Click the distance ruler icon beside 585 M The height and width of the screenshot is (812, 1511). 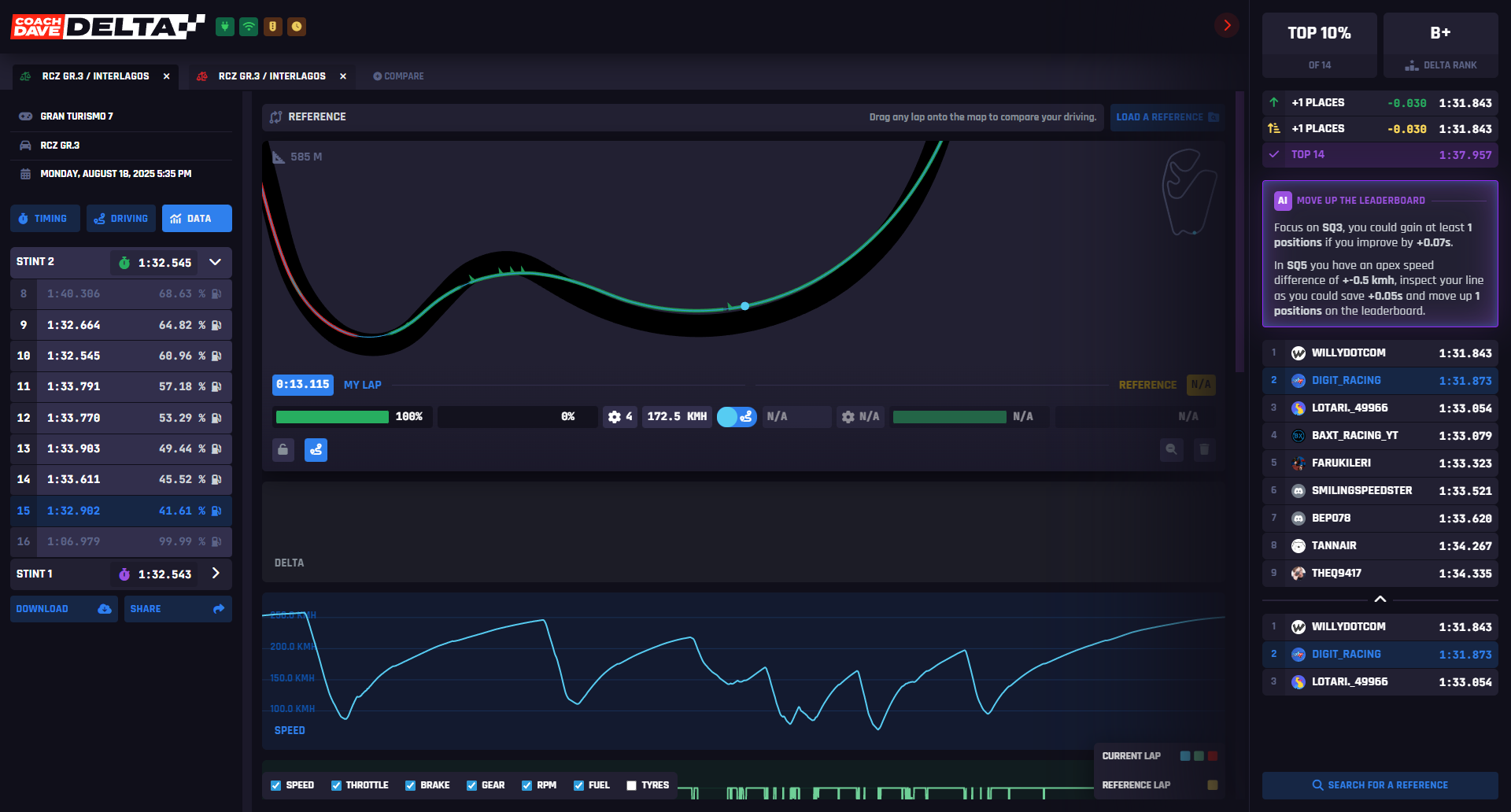(x=279, y=157)
